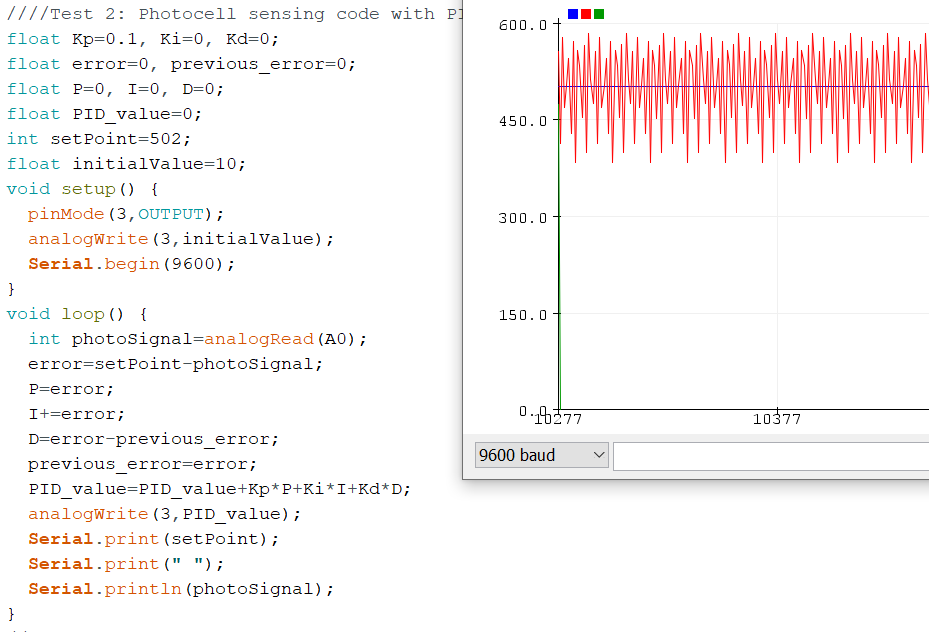Toggle the green series legend square

click(x=598, y=13)
